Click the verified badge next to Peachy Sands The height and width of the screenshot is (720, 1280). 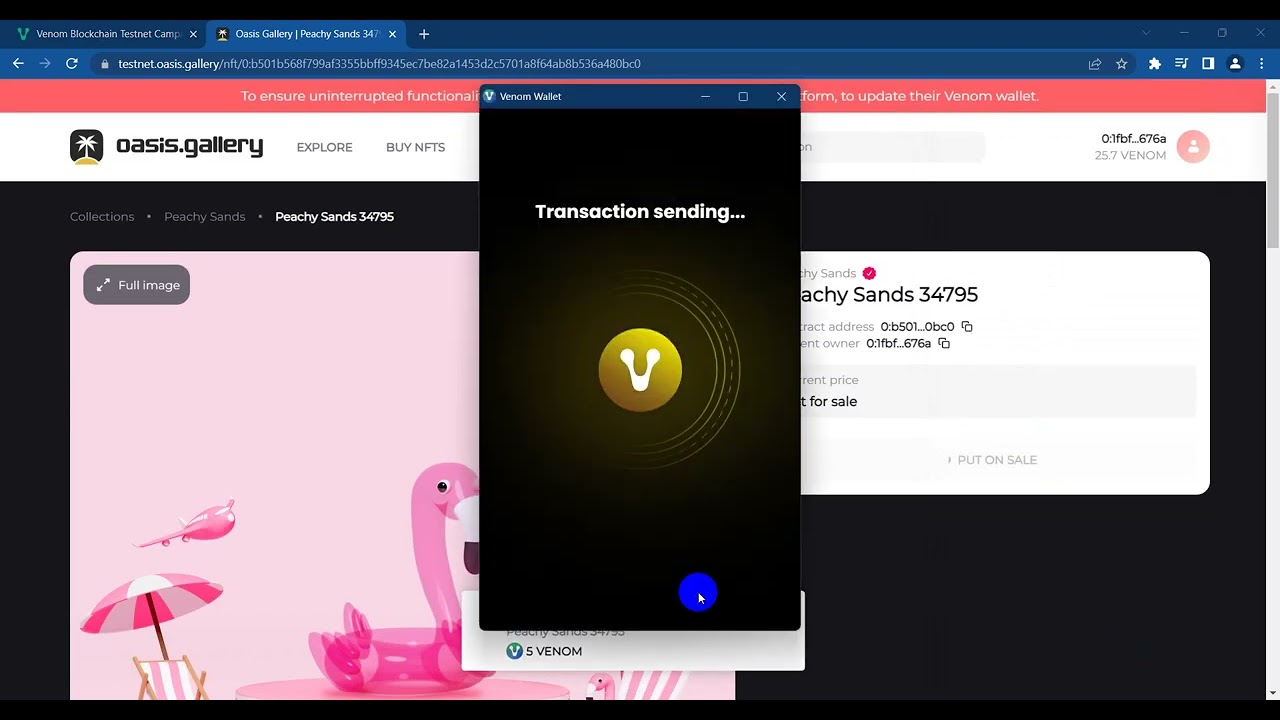[869, 273]
